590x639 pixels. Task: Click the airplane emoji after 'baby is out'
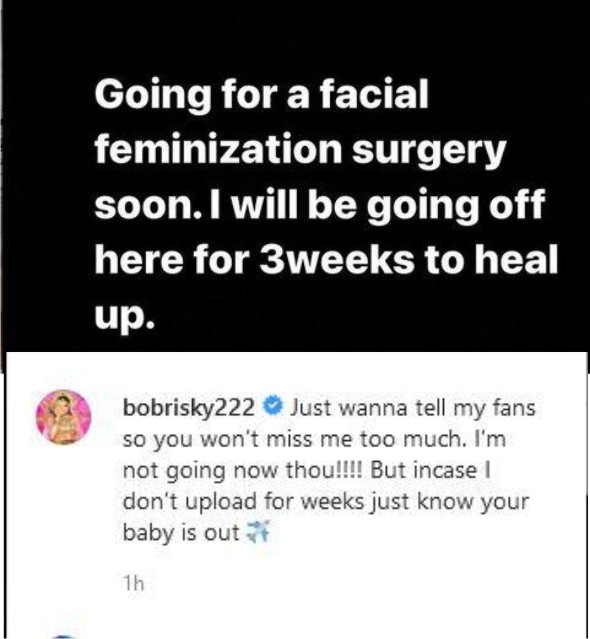259,532
